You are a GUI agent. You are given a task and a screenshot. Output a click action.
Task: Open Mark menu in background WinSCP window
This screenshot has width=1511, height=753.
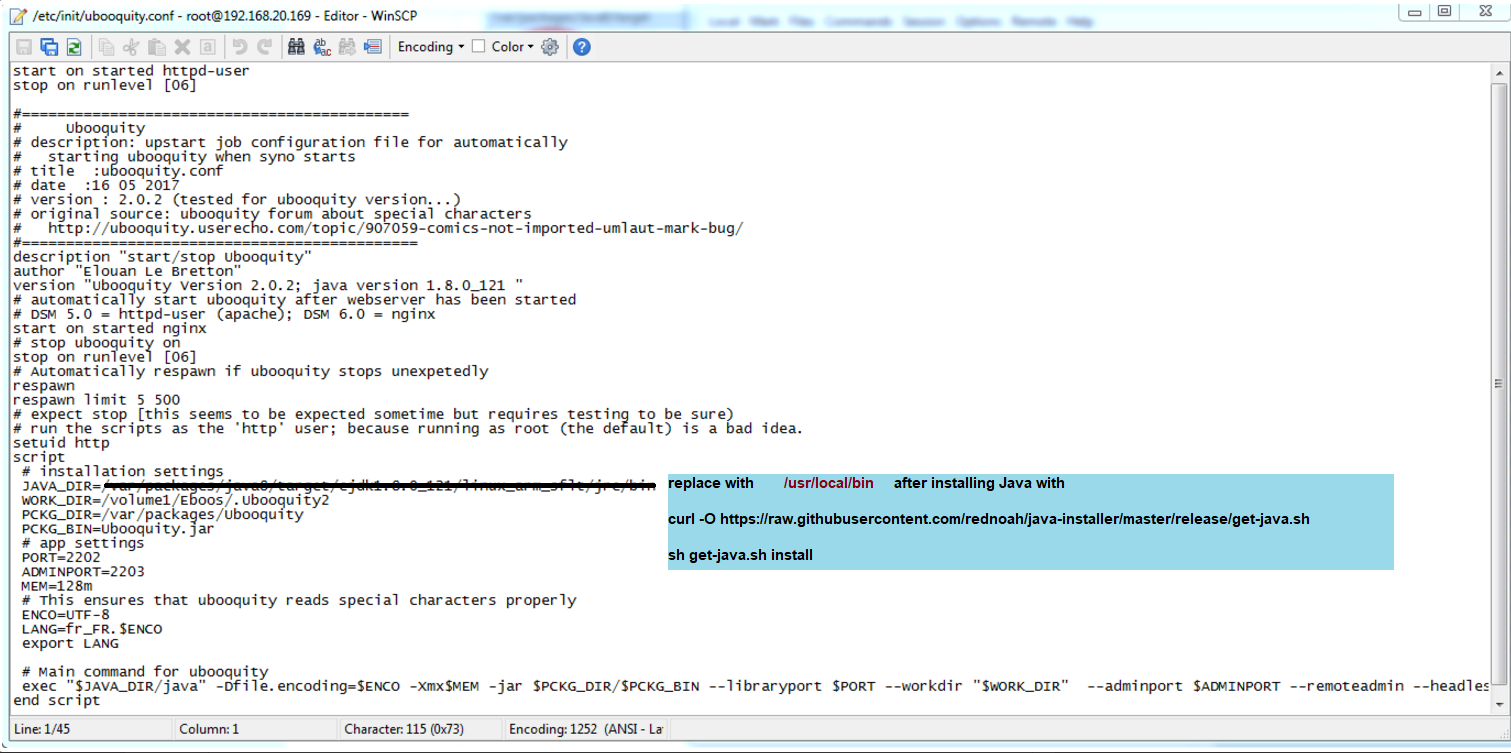pyautogui.click(x=765, y=21)
